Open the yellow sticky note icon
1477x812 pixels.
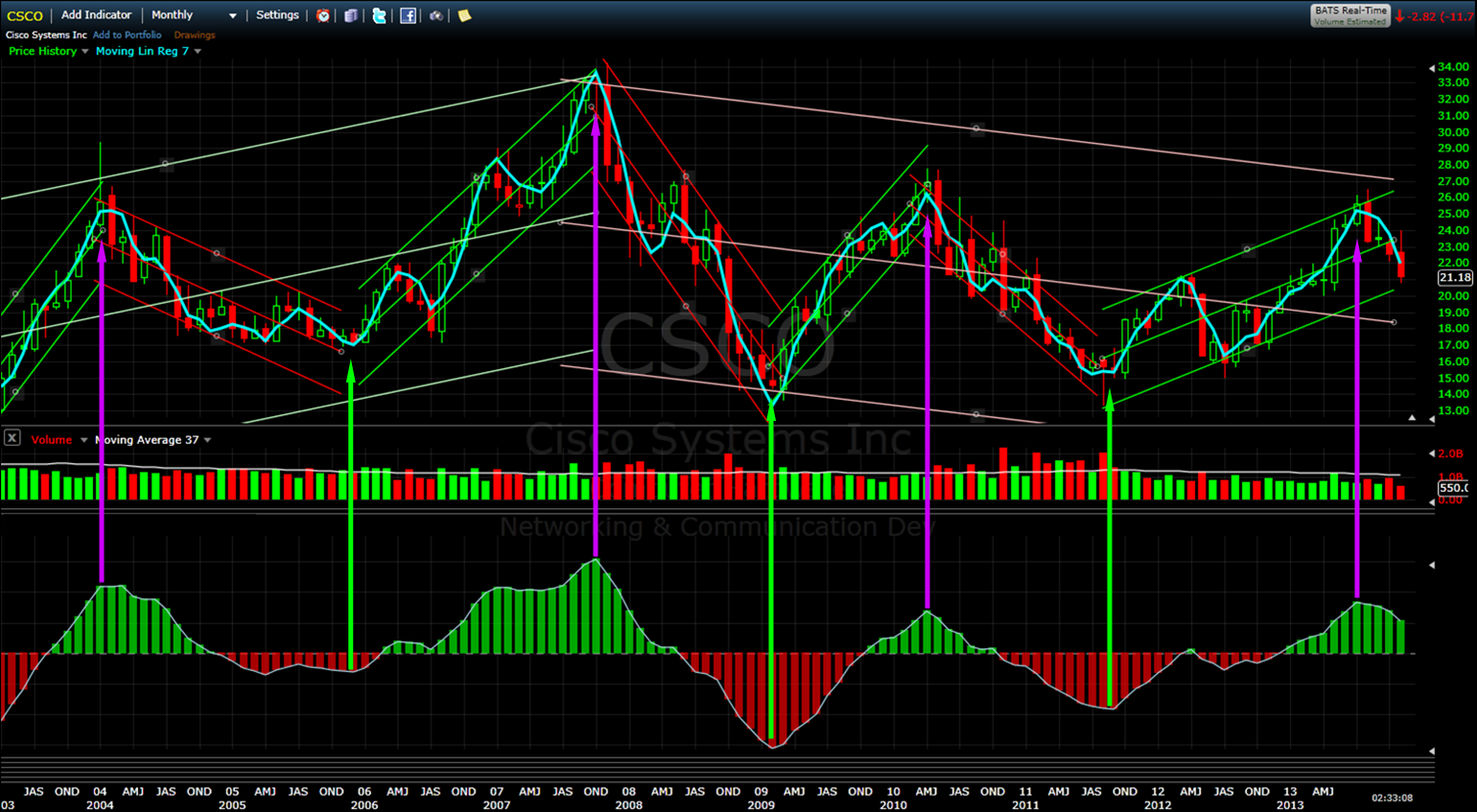464,15
